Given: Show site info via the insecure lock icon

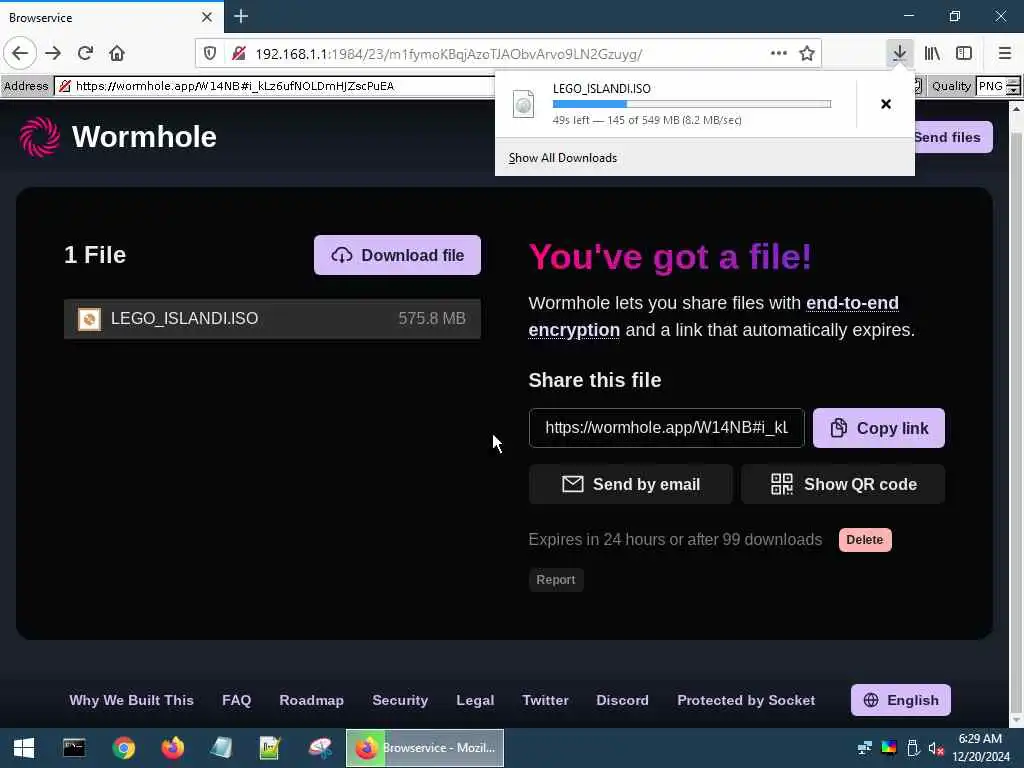Looking at the screenshot, I should (x=239, y=54).
